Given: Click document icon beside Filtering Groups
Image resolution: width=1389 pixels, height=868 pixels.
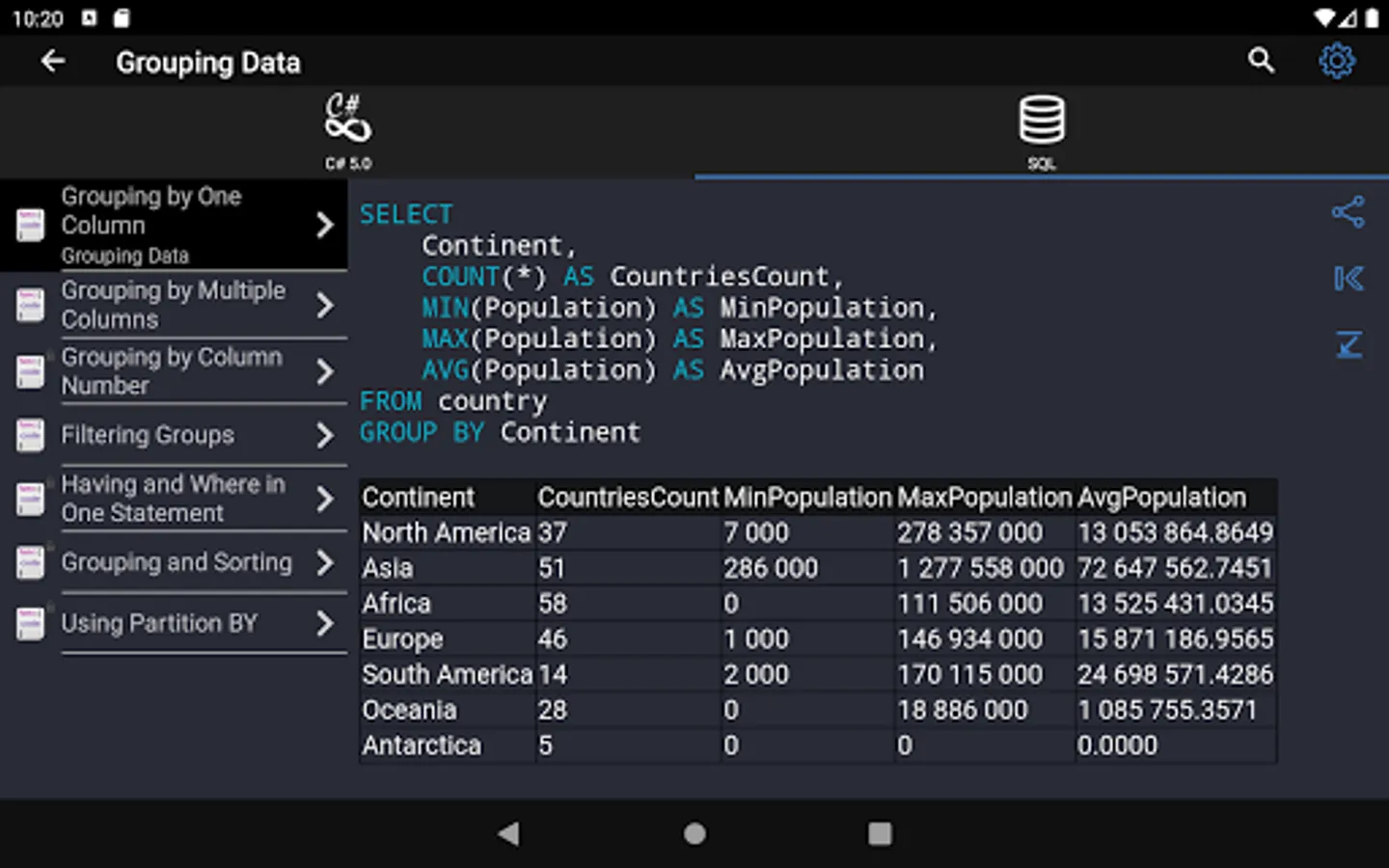Looking at the screenshot, I should point(30,435).
